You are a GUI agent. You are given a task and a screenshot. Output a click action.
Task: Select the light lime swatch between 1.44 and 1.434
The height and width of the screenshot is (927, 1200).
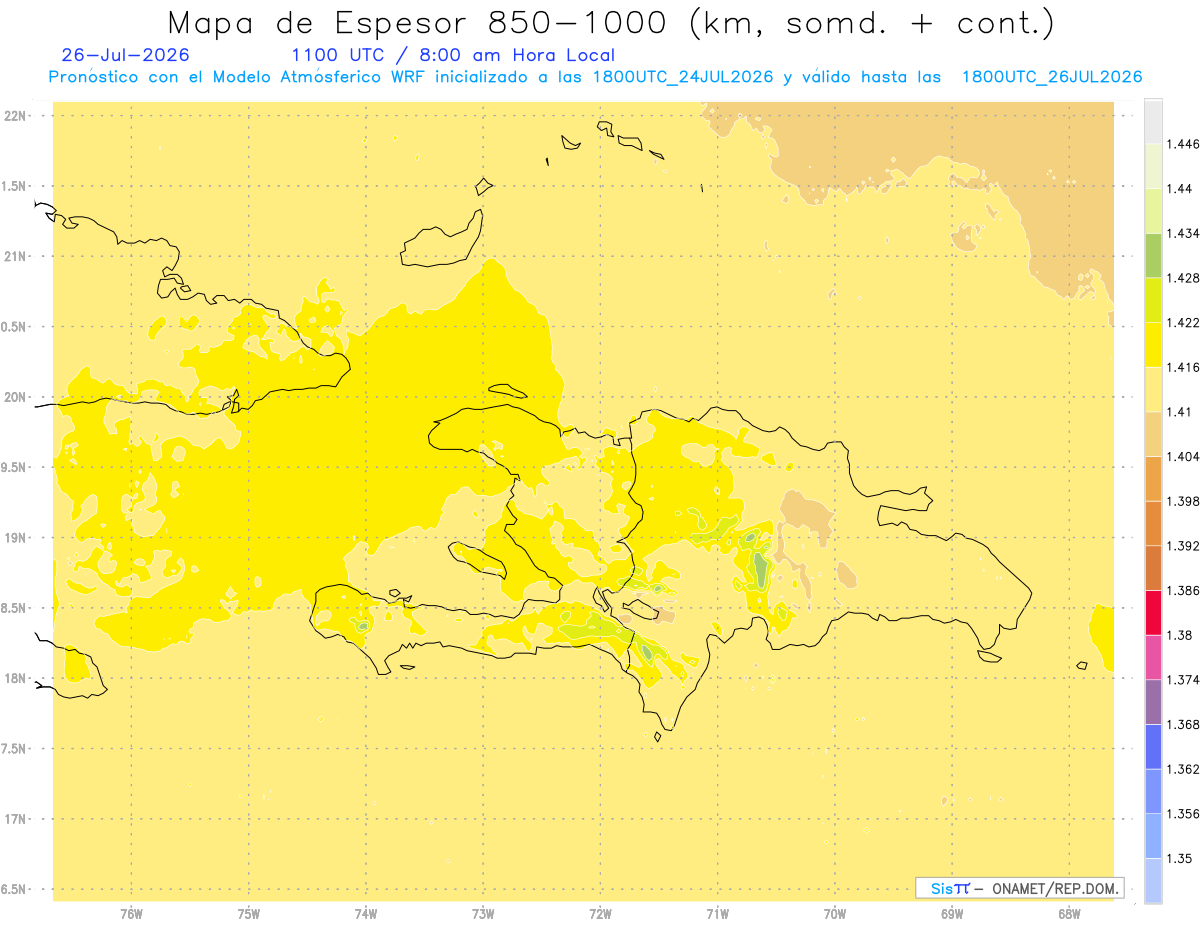coord(1153,211)
